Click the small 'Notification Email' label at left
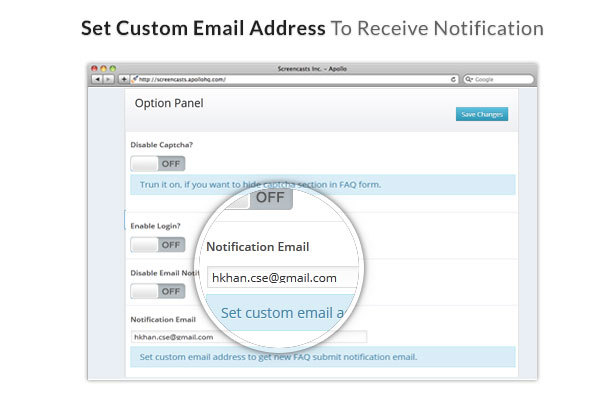This screenshot has height=400, width=615. [x=163, y=320]
